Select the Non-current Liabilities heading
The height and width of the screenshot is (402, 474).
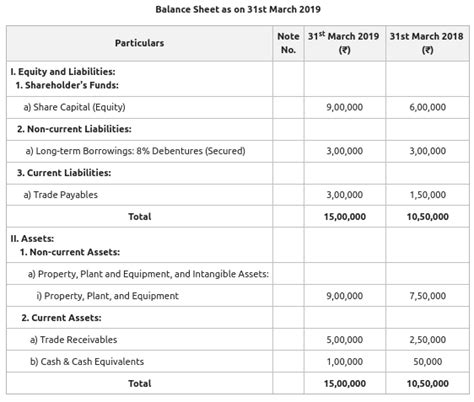tap(74, 129)
